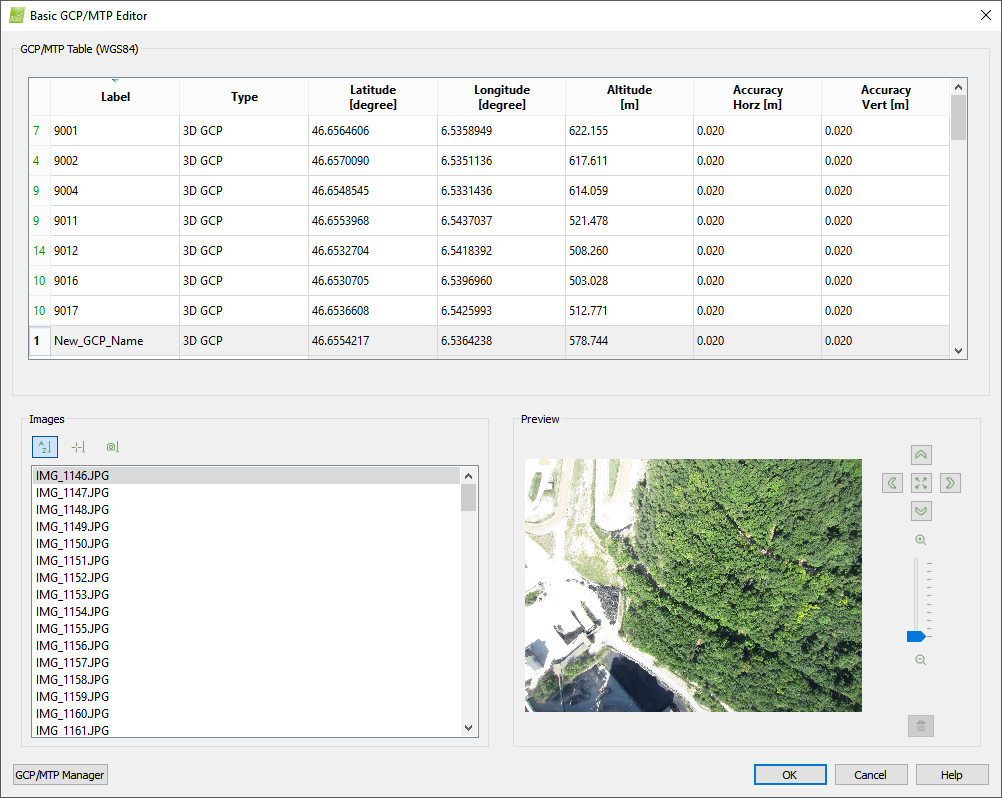
Task: Sort images by camera order icon
Action: coord(112,447)
